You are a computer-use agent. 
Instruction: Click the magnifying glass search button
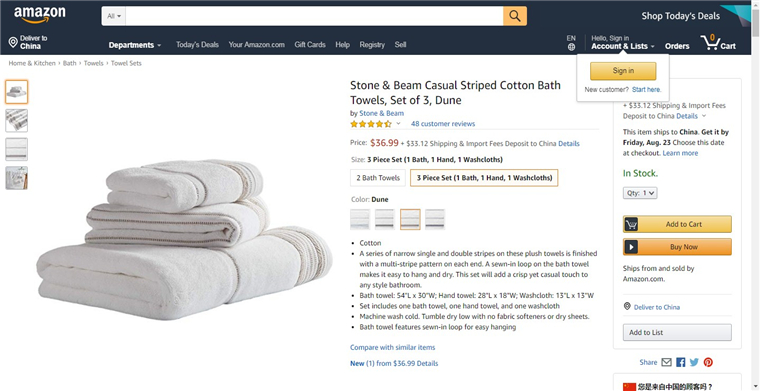[515, 16]
